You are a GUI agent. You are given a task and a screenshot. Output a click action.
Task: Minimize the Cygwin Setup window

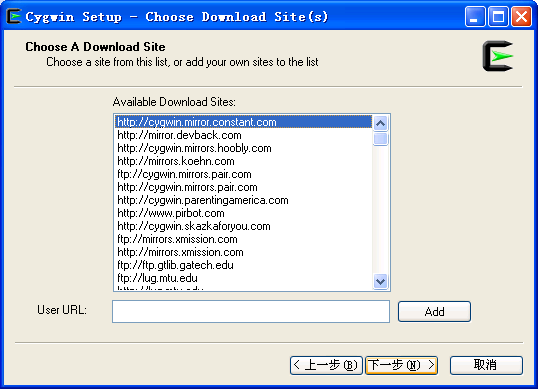coord(475,16)
